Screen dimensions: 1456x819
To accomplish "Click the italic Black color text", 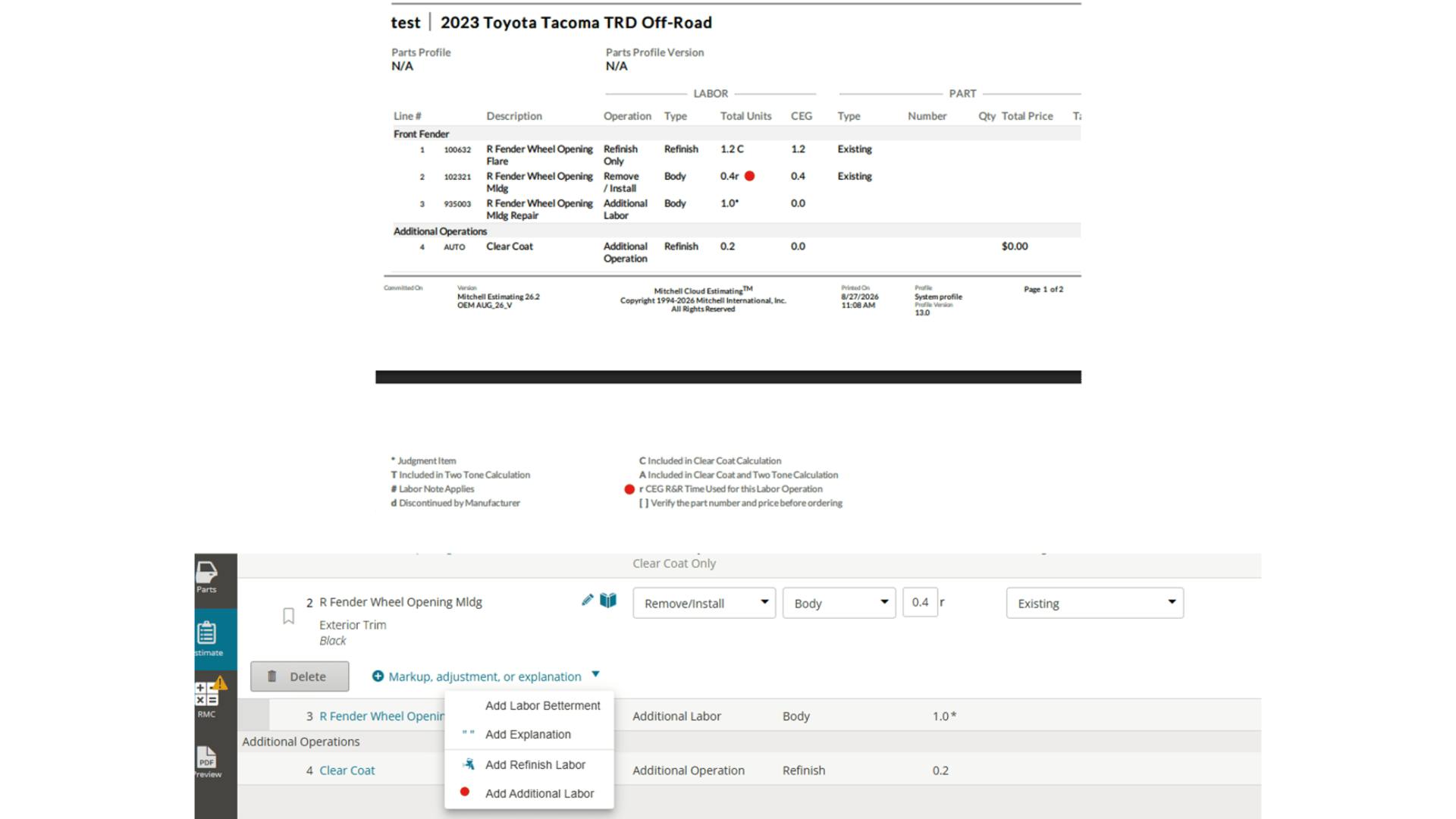I will coord(332,641).
